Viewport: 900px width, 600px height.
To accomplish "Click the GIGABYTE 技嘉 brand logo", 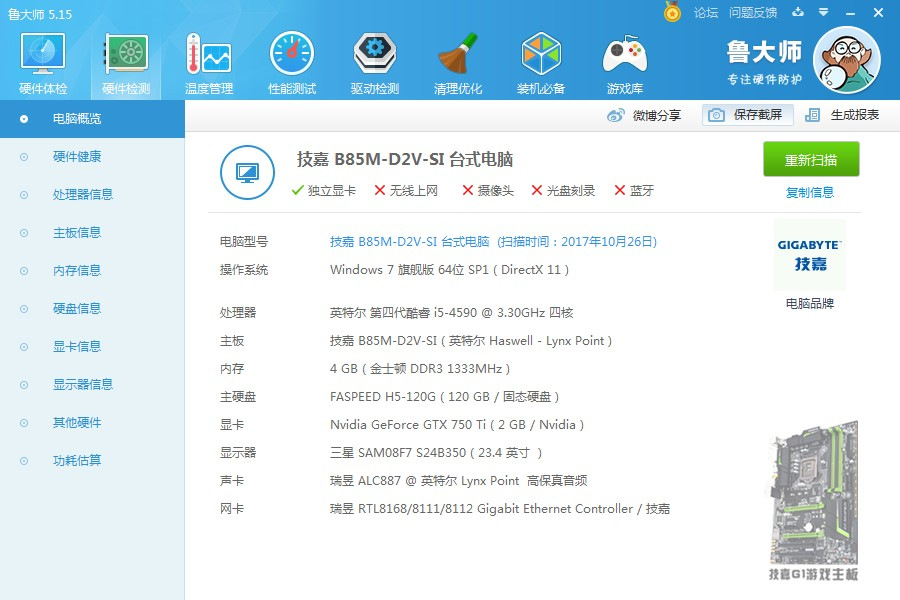I will pyautogui.click(x=810, y=255).
